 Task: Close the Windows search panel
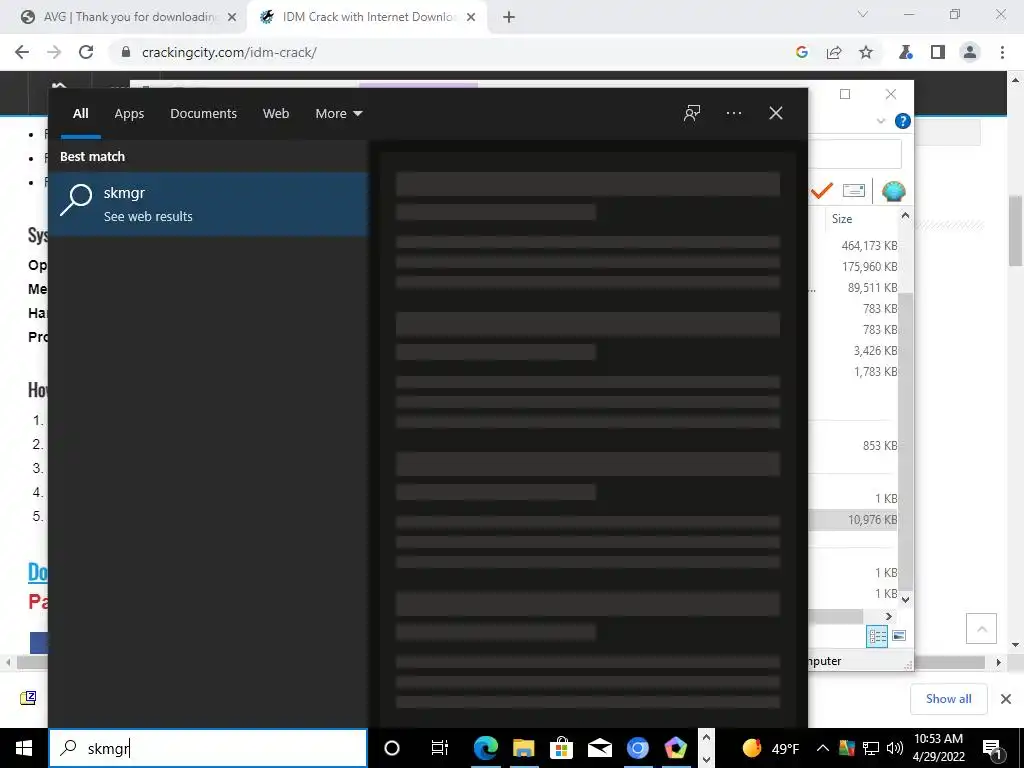point(776,113)
